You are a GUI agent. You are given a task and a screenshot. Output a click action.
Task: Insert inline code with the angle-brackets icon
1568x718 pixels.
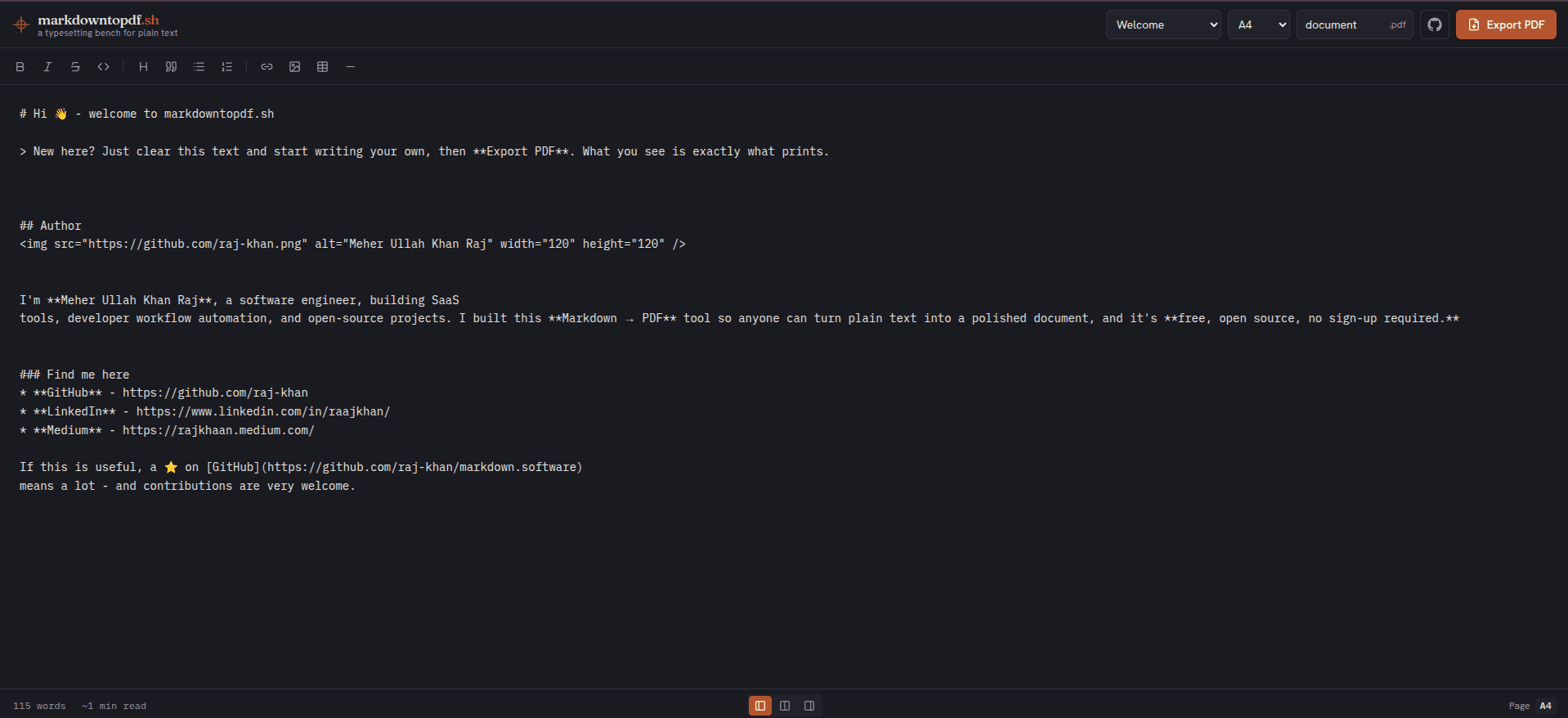[x=103, y=67]
